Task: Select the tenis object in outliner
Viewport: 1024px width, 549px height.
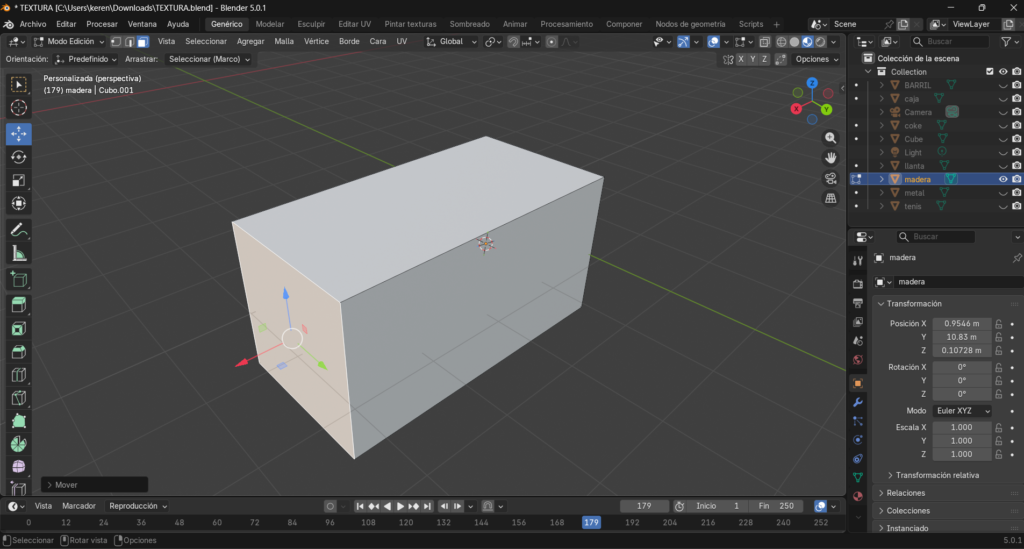Action: pyautogui.click(x=912, y=206)
